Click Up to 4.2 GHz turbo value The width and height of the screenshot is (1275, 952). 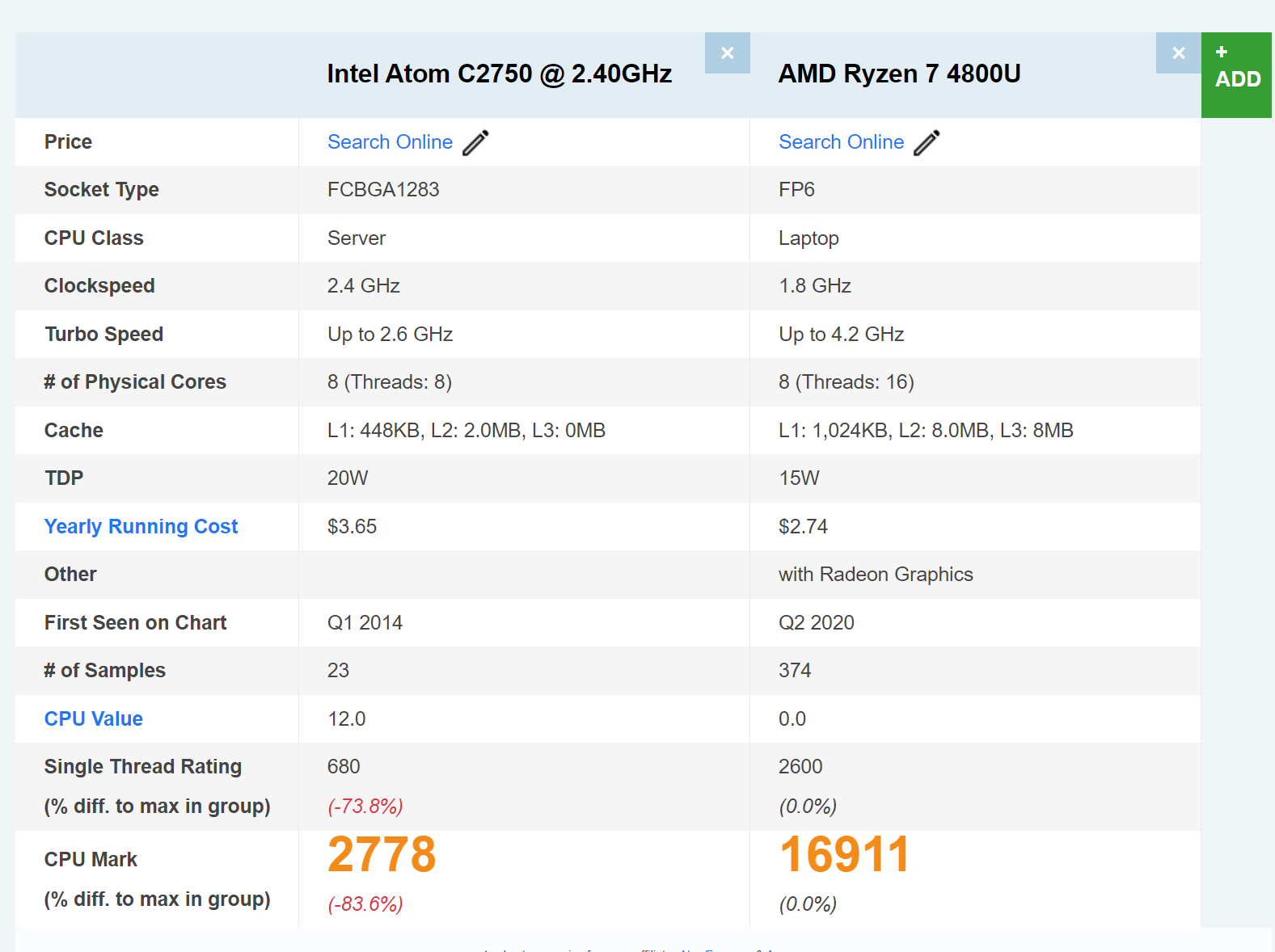(x=841, y=335)
